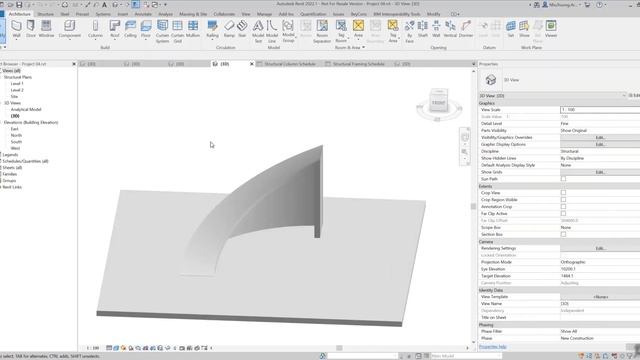The height and width of the screenshot is (360, 640).
Task: Open the Level 1 structural plan
Action: tap(17, 83)
